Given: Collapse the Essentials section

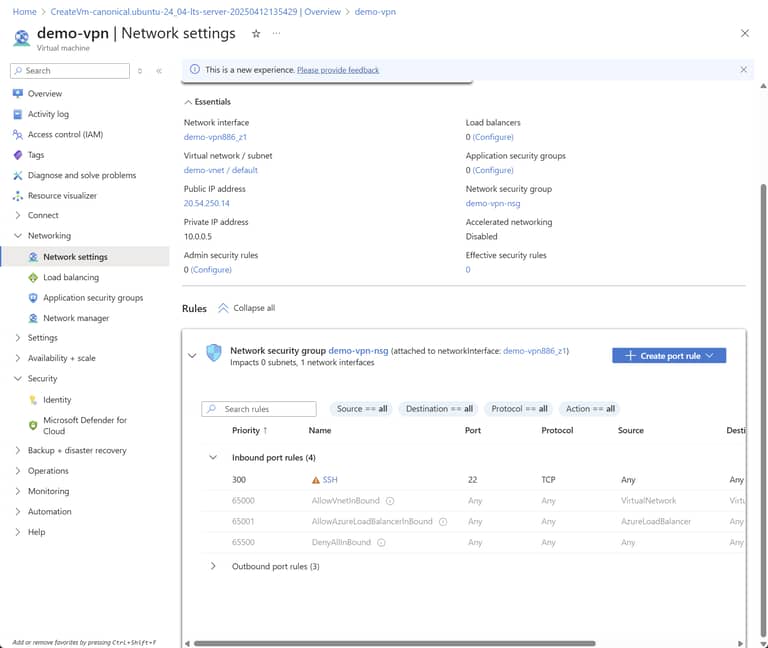Looking at the screenshot, I should 188,102.
